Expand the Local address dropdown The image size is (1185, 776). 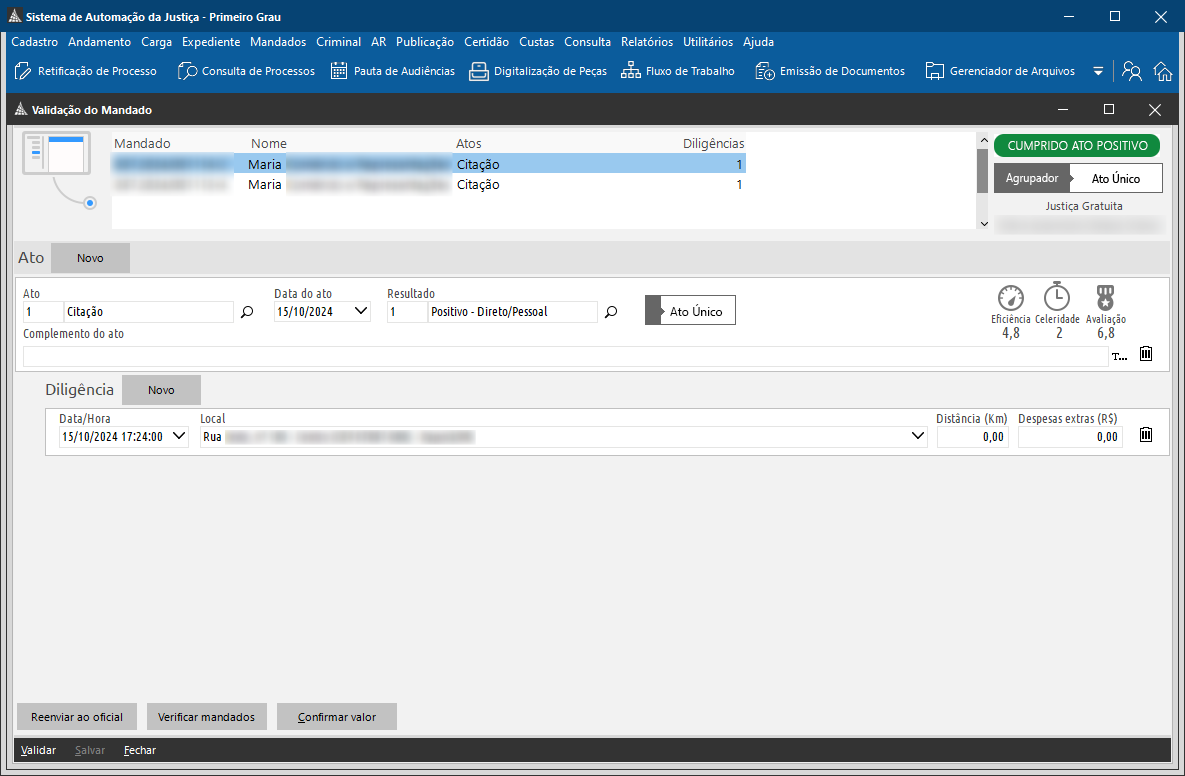tap(918, 437)
